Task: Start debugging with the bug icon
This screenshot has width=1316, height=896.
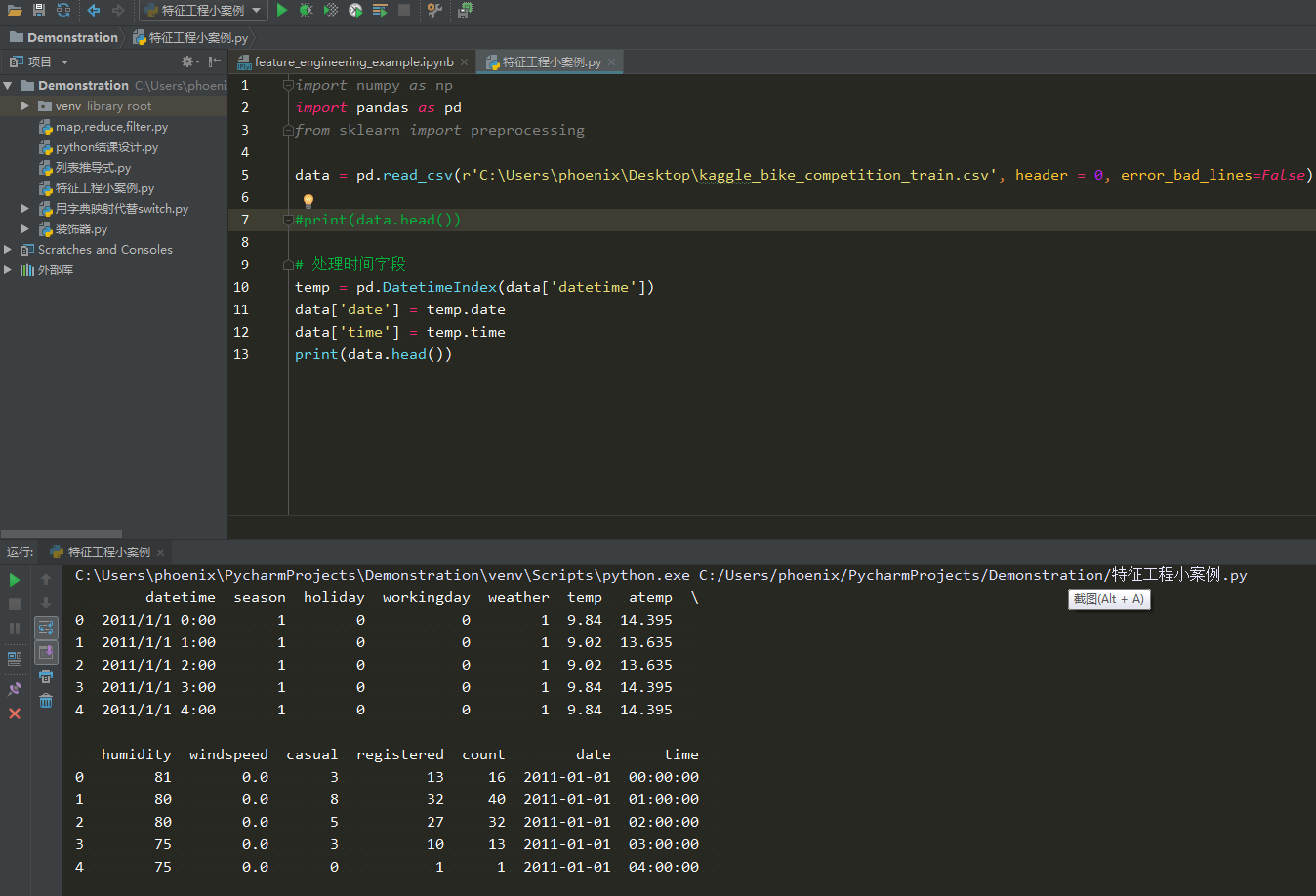Action: 307,10
